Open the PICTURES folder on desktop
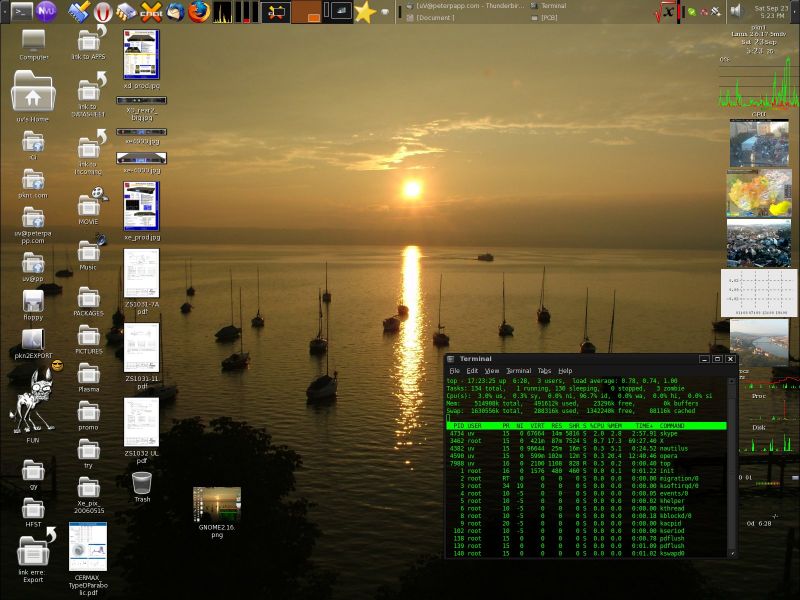 89,336
